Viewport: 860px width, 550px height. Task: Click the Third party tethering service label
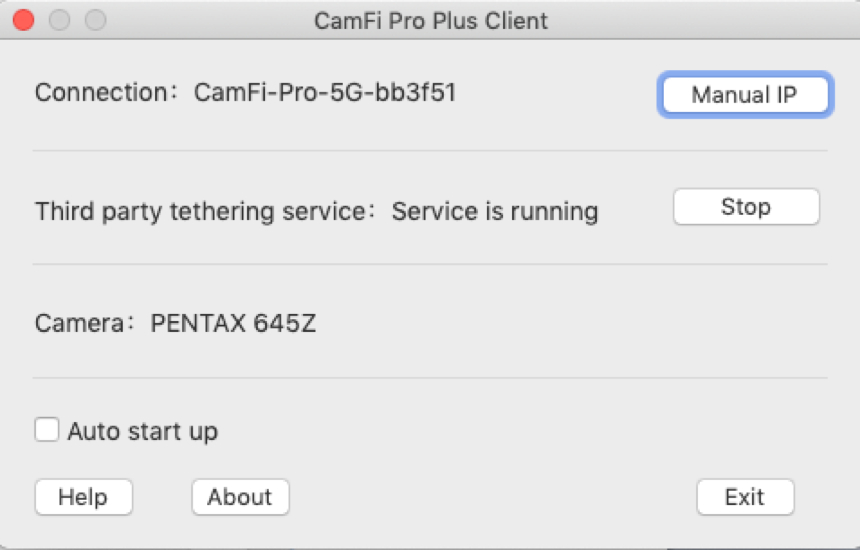[205, 212]
